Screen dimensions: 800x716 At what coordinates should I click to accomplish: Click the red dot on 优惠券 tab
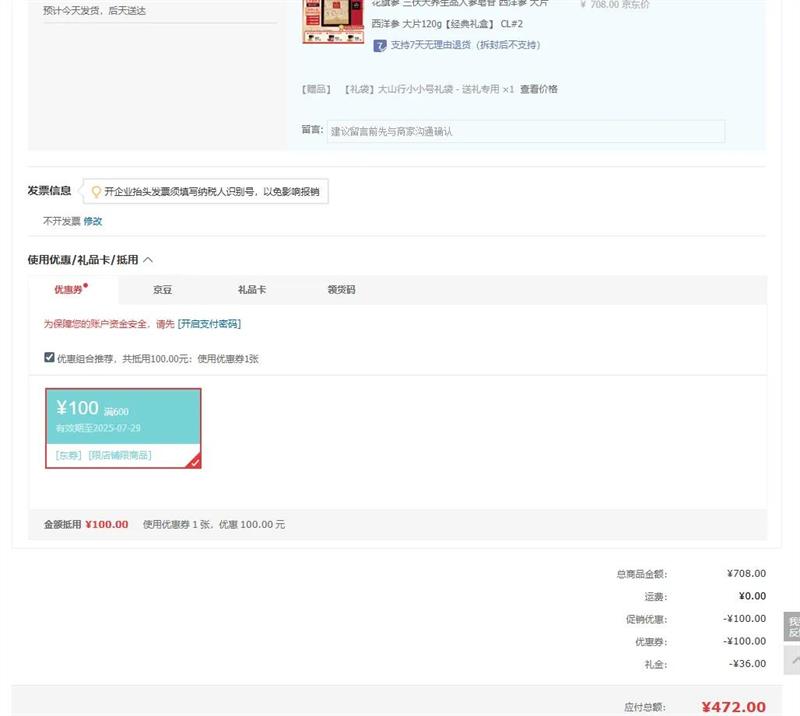coord(86,285)
